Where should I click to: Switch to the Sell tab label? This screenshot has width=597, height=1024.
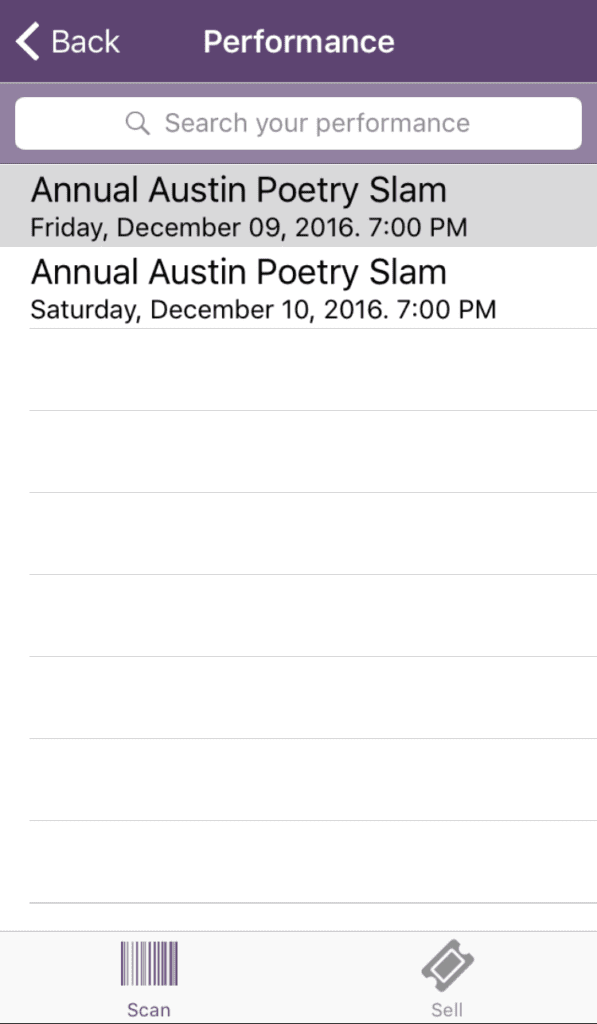(447, 1010)
